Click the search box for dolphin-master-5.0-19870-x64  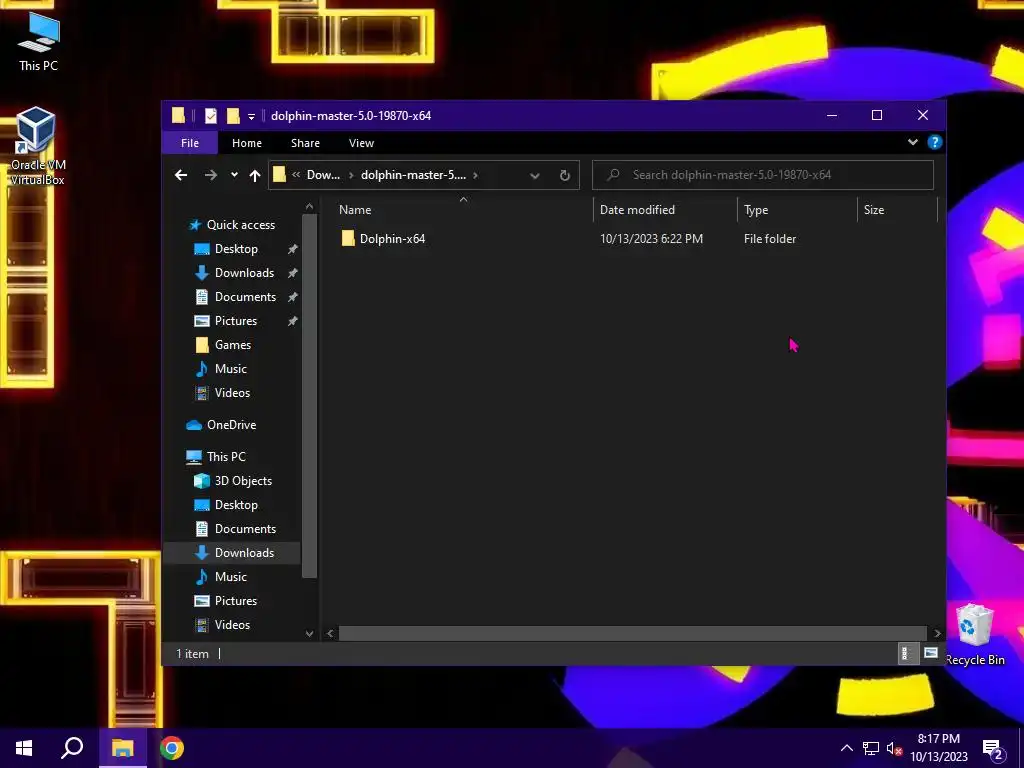tap(763, 175)
